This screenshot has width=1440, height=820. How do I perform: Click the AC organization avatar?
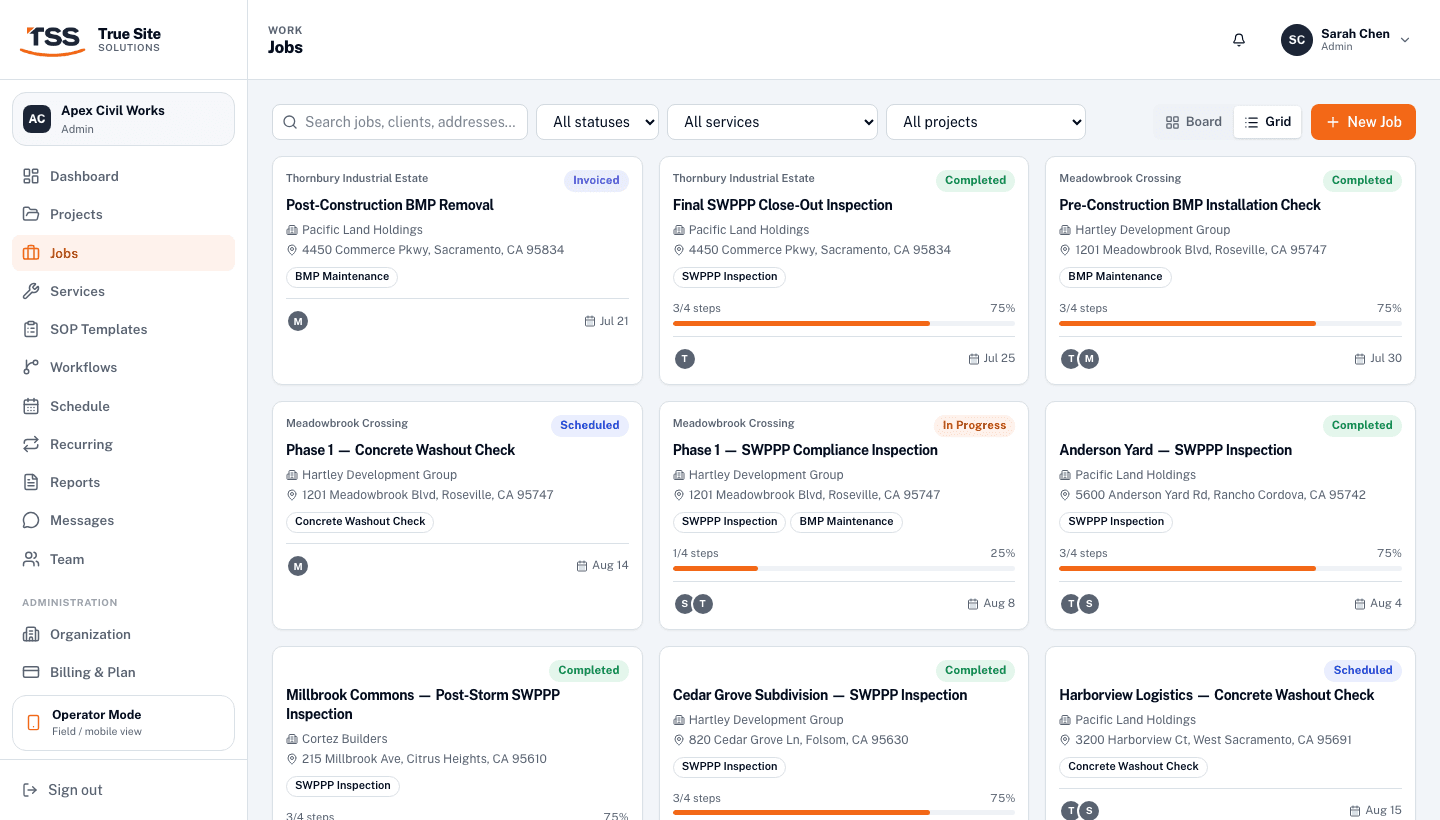(x=37, y=119)
